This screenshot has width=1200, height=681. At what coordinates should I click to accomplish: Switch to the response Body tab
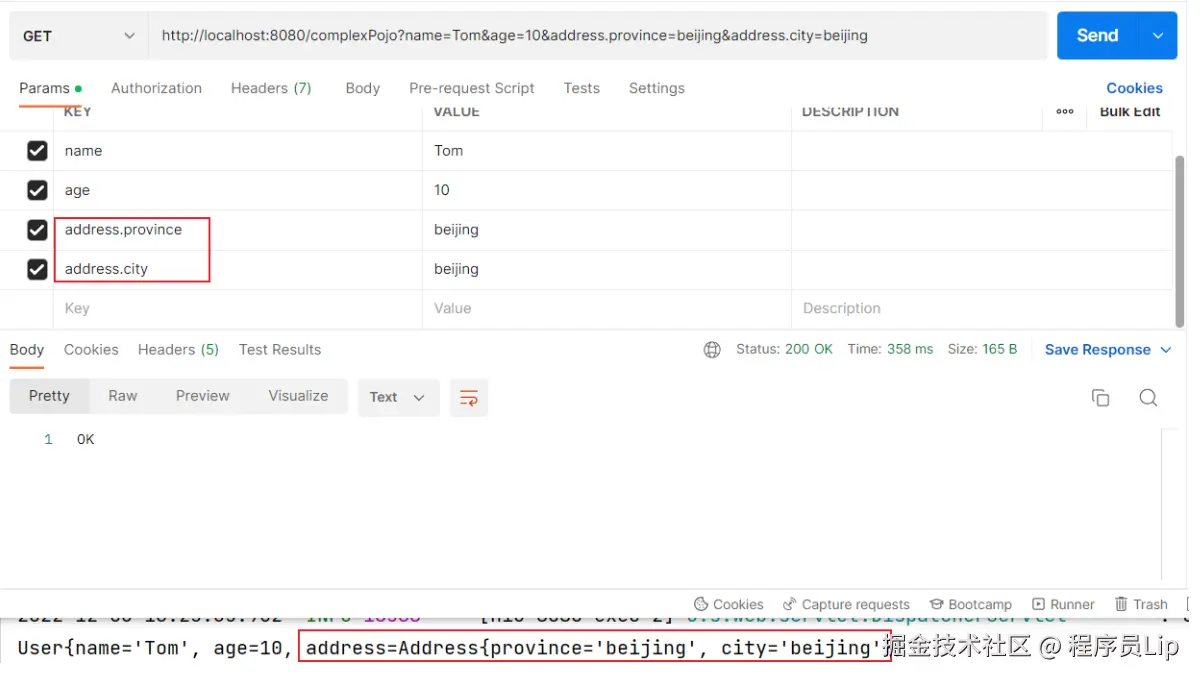[x=27, y=350]
